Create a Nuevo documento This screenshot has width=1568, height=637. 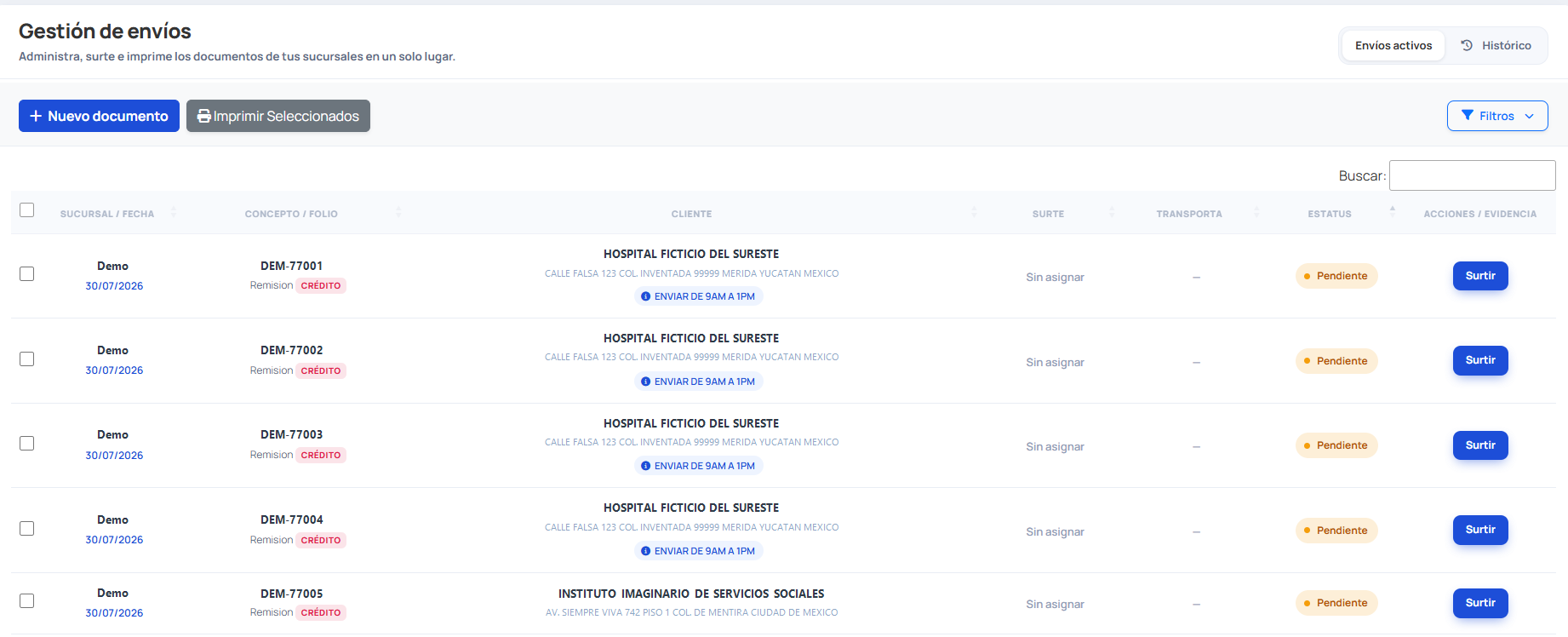click(x=99, y=116)
